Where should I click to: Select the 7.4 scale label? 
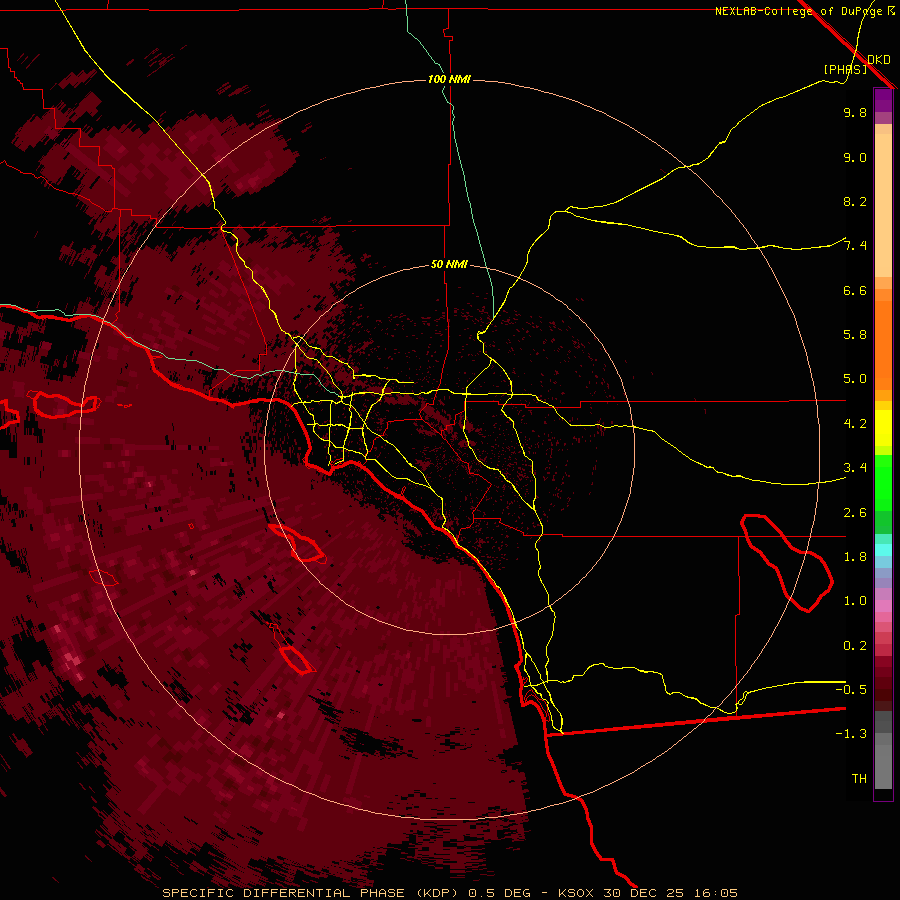pos(855,246)
